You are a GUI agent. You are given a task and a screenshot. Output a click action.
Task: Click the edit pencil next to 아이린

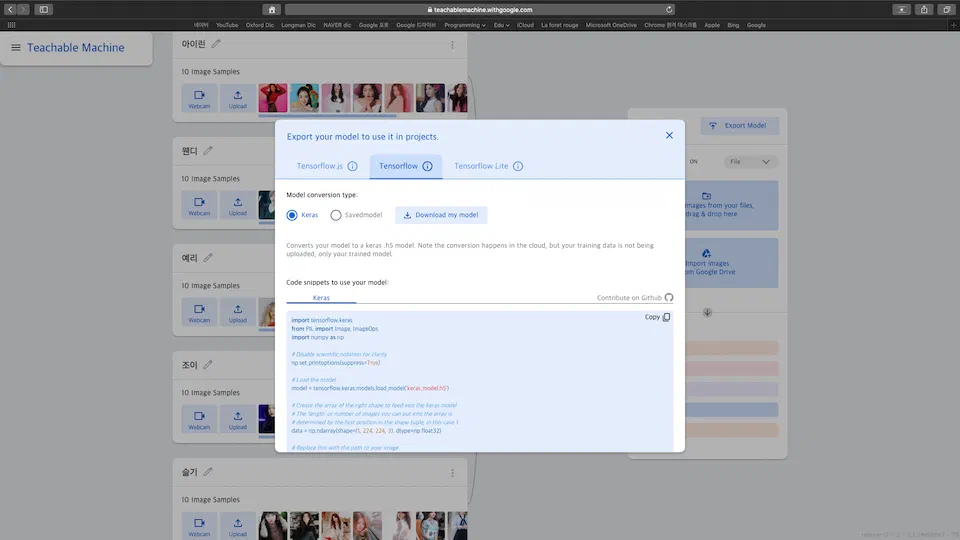[217, 44]
